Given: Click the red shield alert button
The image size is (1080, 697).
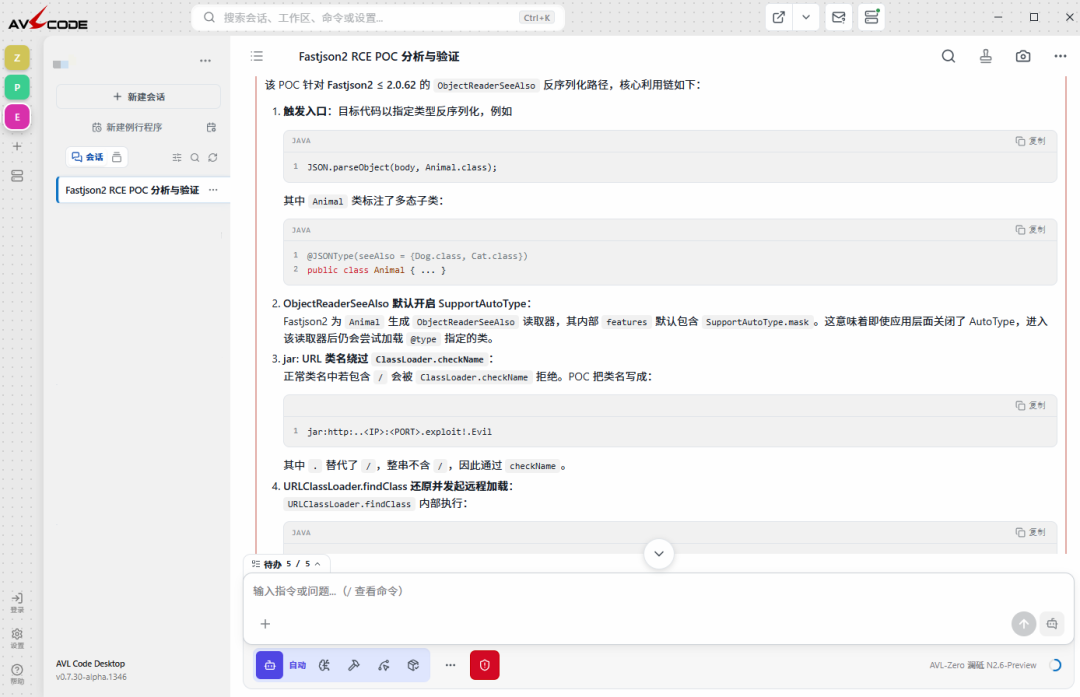Looking at the screenshot, I should point(485,665).
